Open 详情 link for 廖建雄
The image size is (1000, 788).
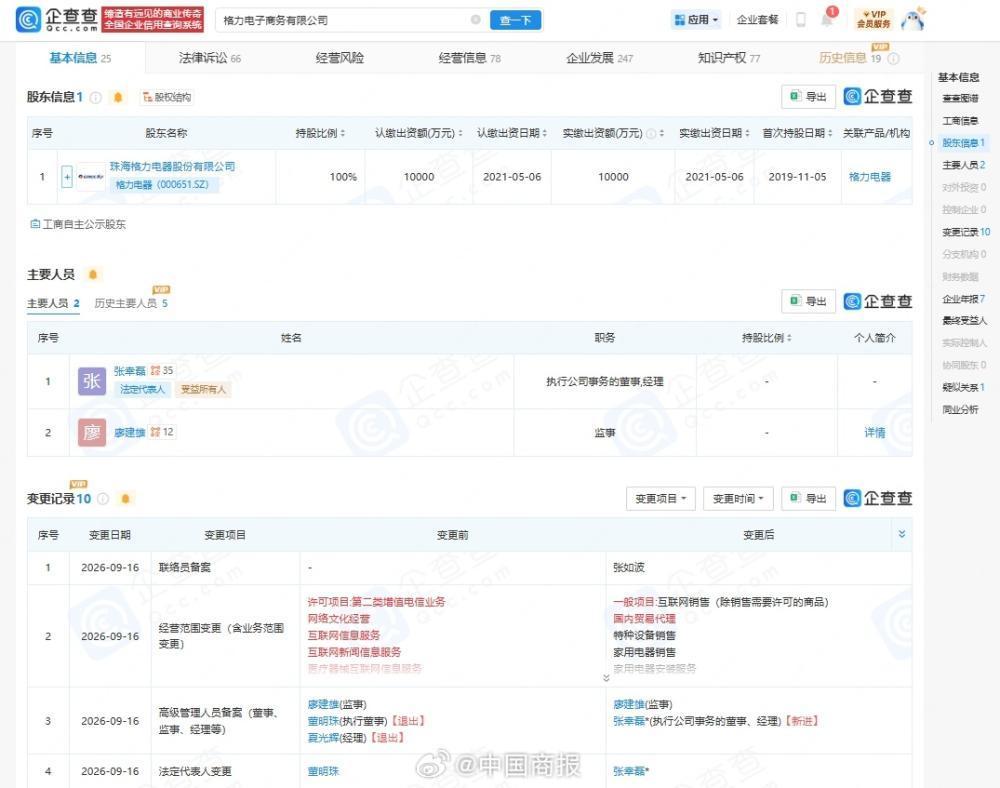click(x=874, y=432)
